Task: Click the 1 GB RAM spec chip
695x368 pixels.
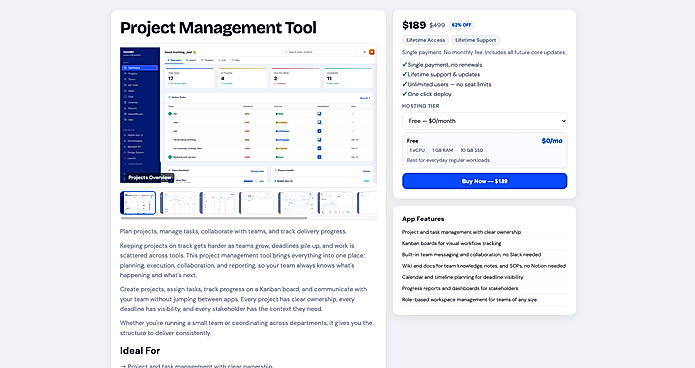Action: tap(442, 150)
